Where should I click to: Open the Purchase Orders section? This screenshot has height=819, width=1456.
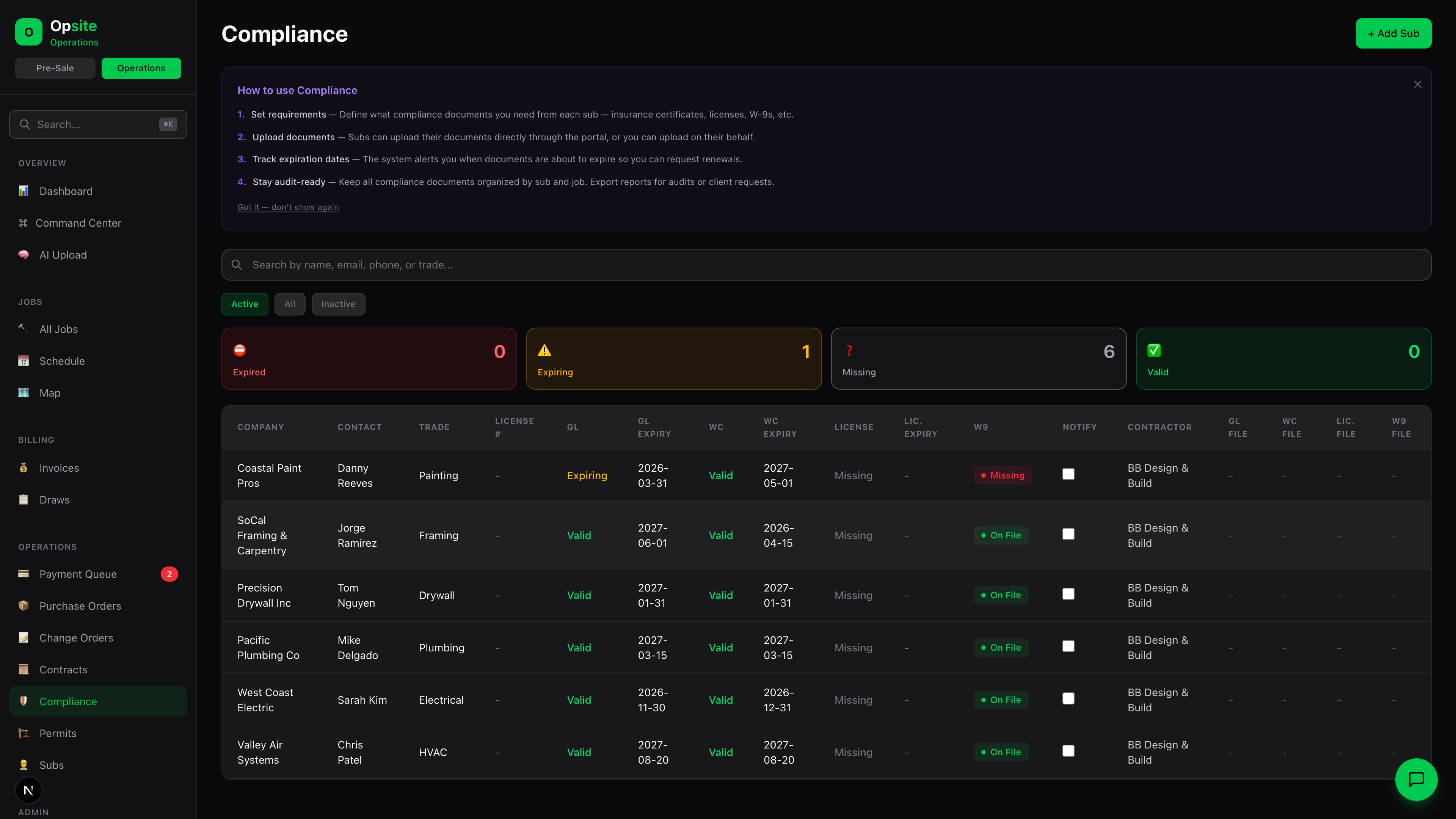[x=80, y=606]
